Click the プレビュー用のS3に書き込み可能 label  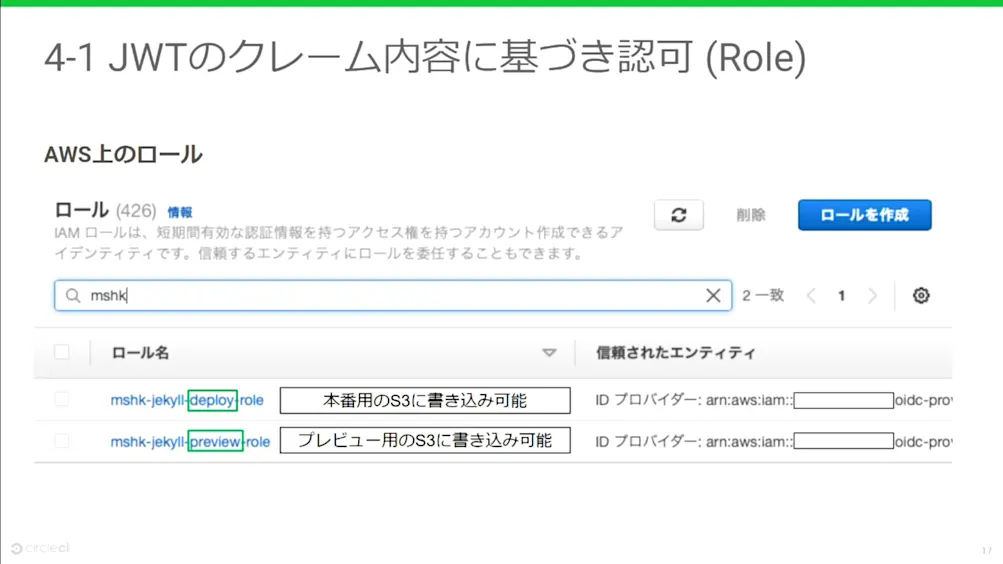[425, 441]
